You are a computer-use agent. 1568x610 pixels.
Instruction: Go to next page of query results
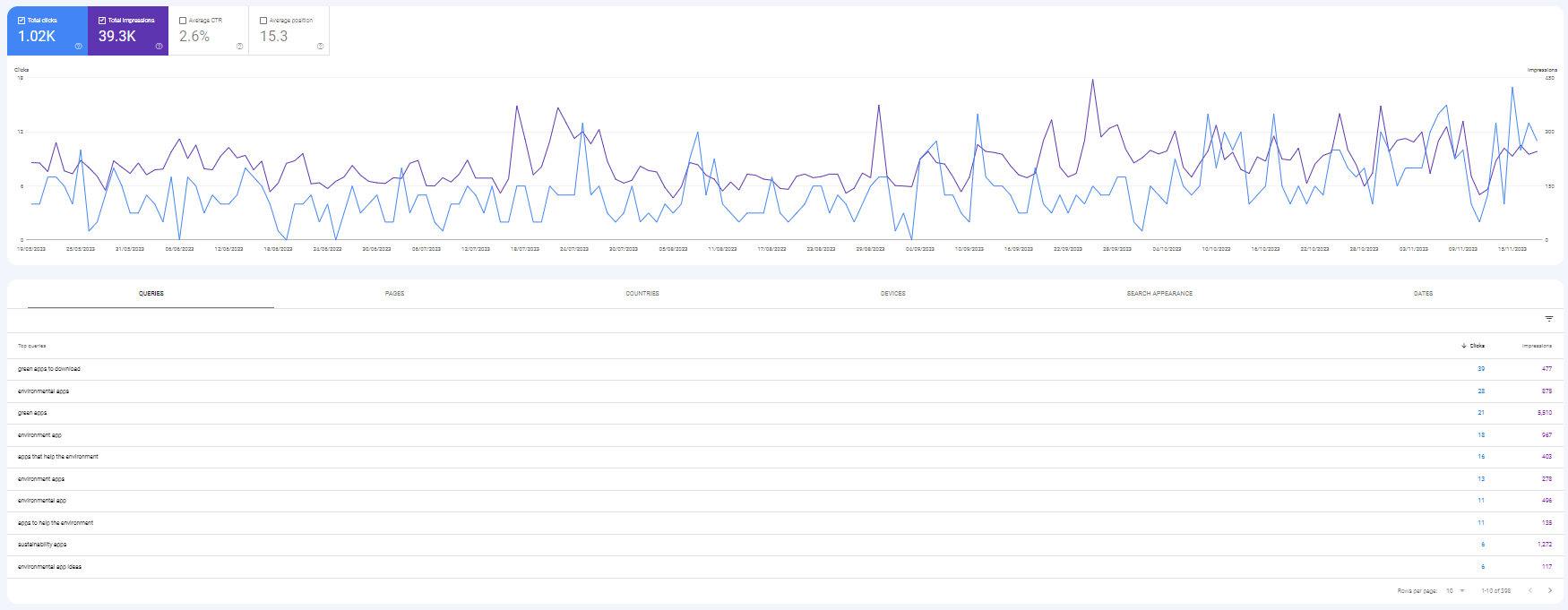pos(1550,590)
